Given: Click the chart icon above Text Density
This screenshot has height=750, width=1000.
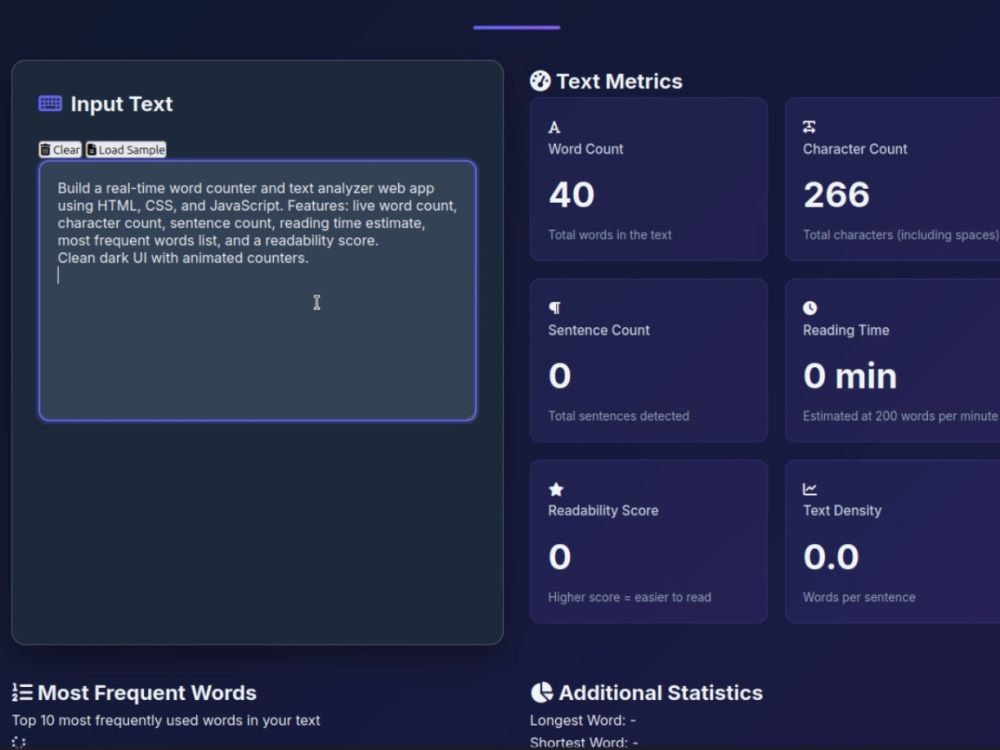Looking at the screenshot, I should [x=810, y=489].
